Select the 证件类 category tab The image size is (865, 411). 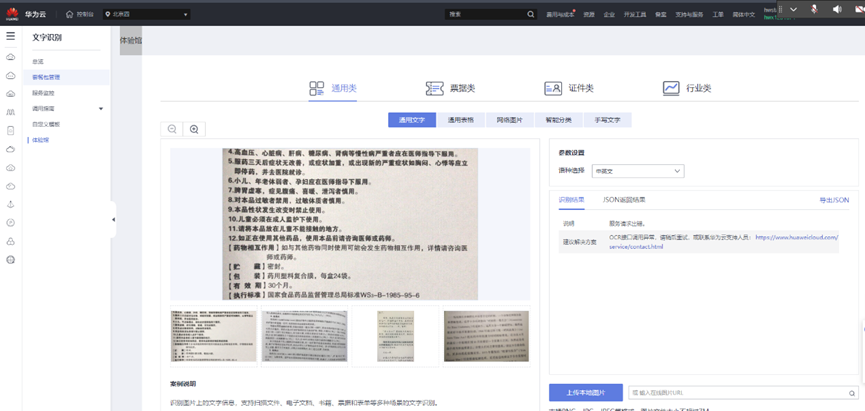(569, 88)
